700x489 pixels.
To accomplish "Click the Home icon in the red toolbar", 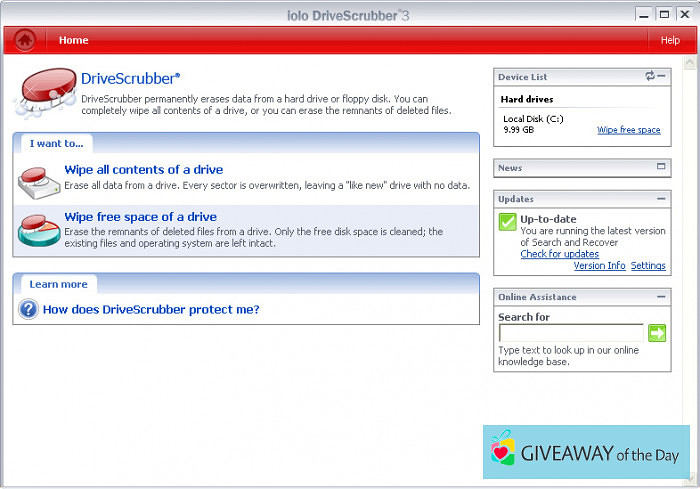I will coord(24,40).
